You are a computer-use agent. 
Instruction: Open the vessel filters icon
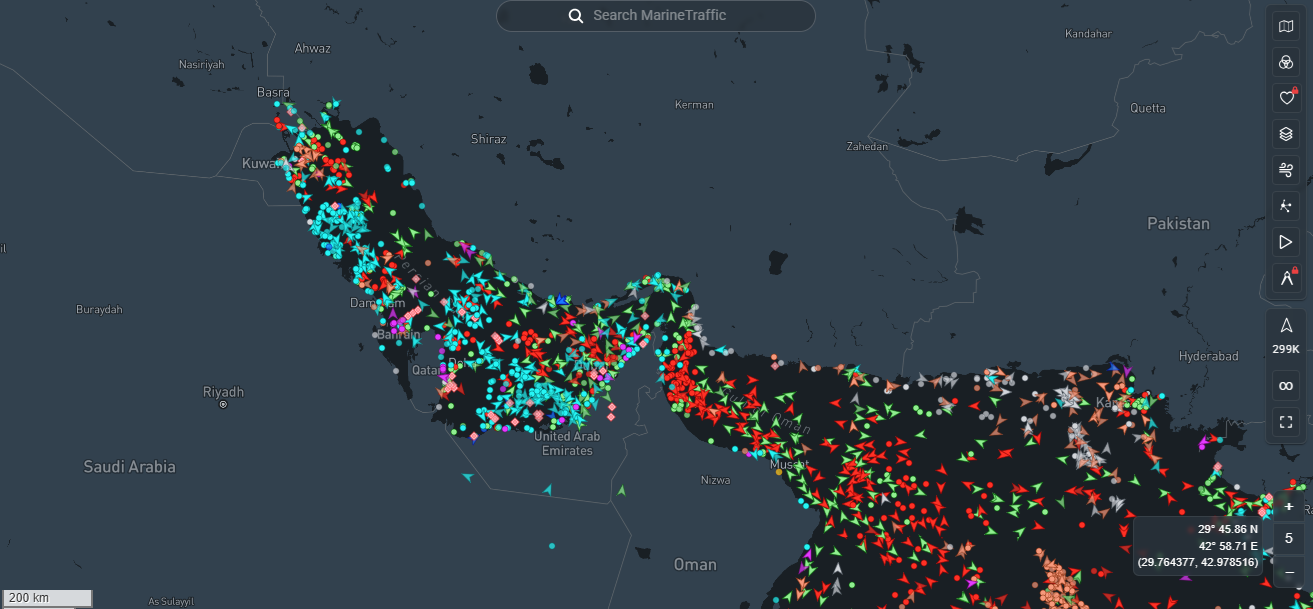(1286, 62)
